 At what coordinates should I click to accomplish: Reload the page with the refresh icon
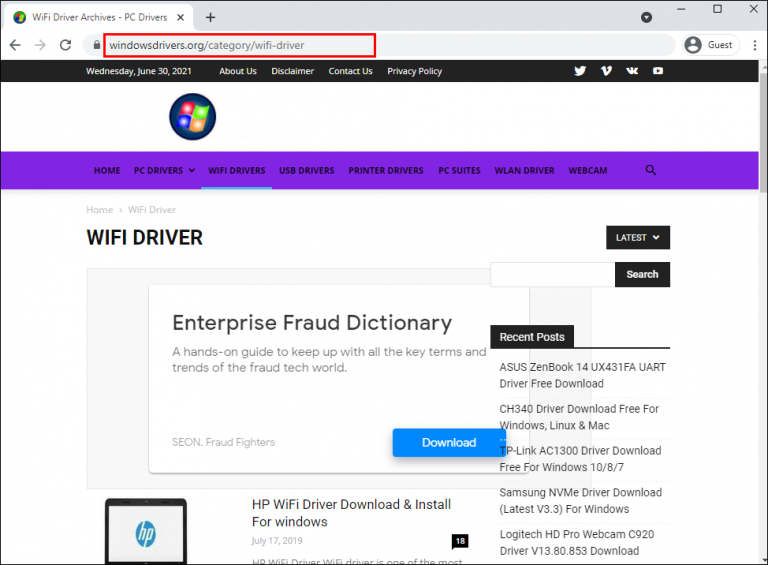click(65, 45)
